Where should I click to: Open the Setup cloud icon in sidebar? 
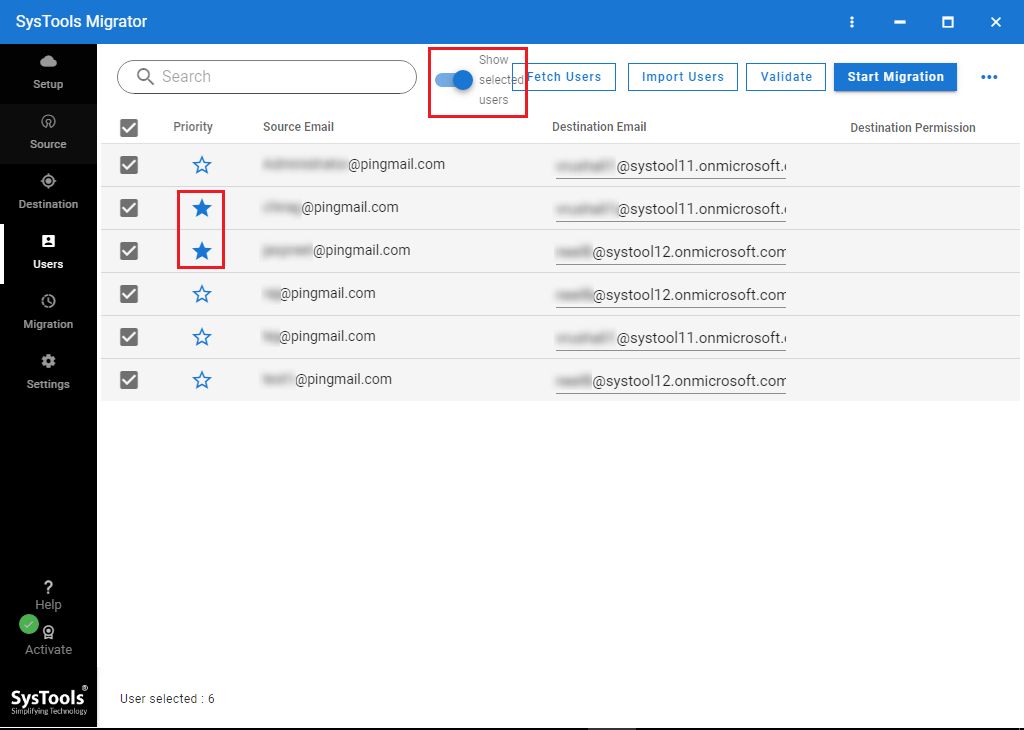(x=48, y=62)
